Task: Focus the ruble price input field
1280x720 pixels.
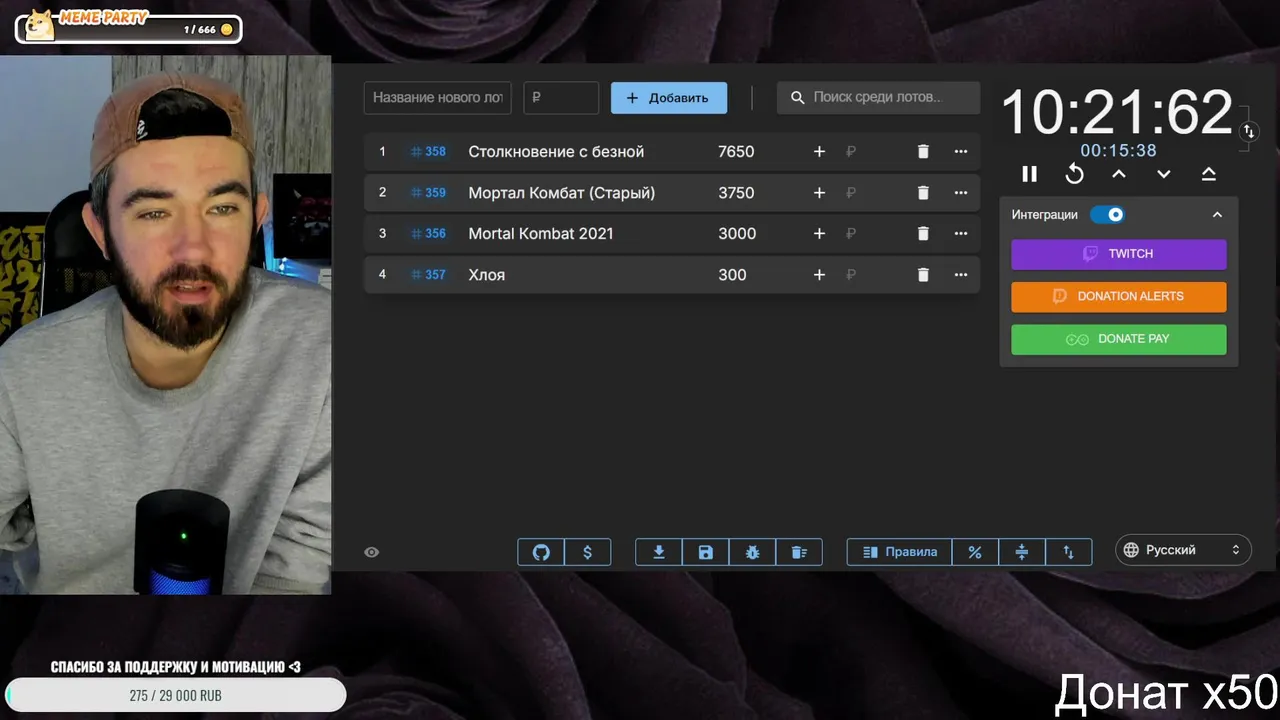Action: pos(561,98)
